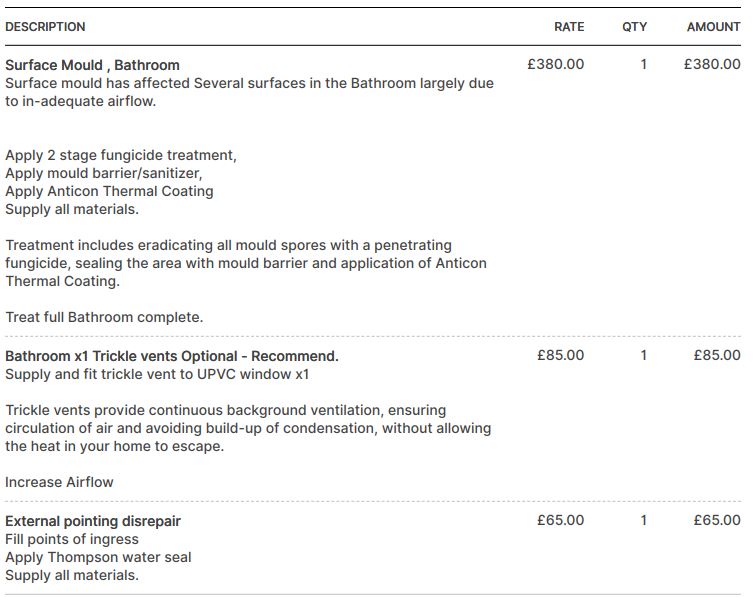Click the AMOUNT column header
The height and width of the screenshot is (597, 756).
tap(713, 27)
